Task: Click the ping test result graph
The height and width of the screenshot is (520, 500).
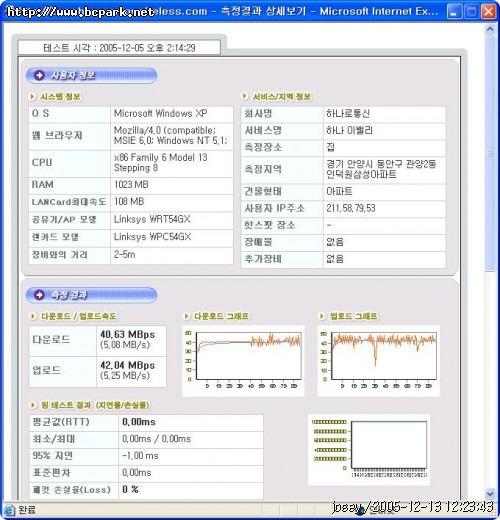Action: tap(369, 450)
